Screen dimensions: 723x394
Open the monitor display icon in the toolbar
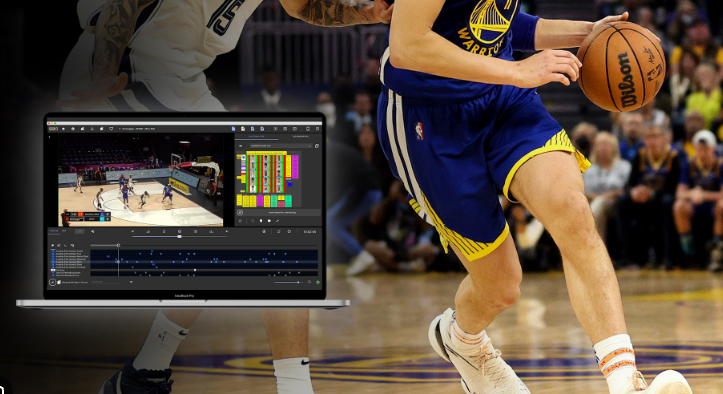111,129
